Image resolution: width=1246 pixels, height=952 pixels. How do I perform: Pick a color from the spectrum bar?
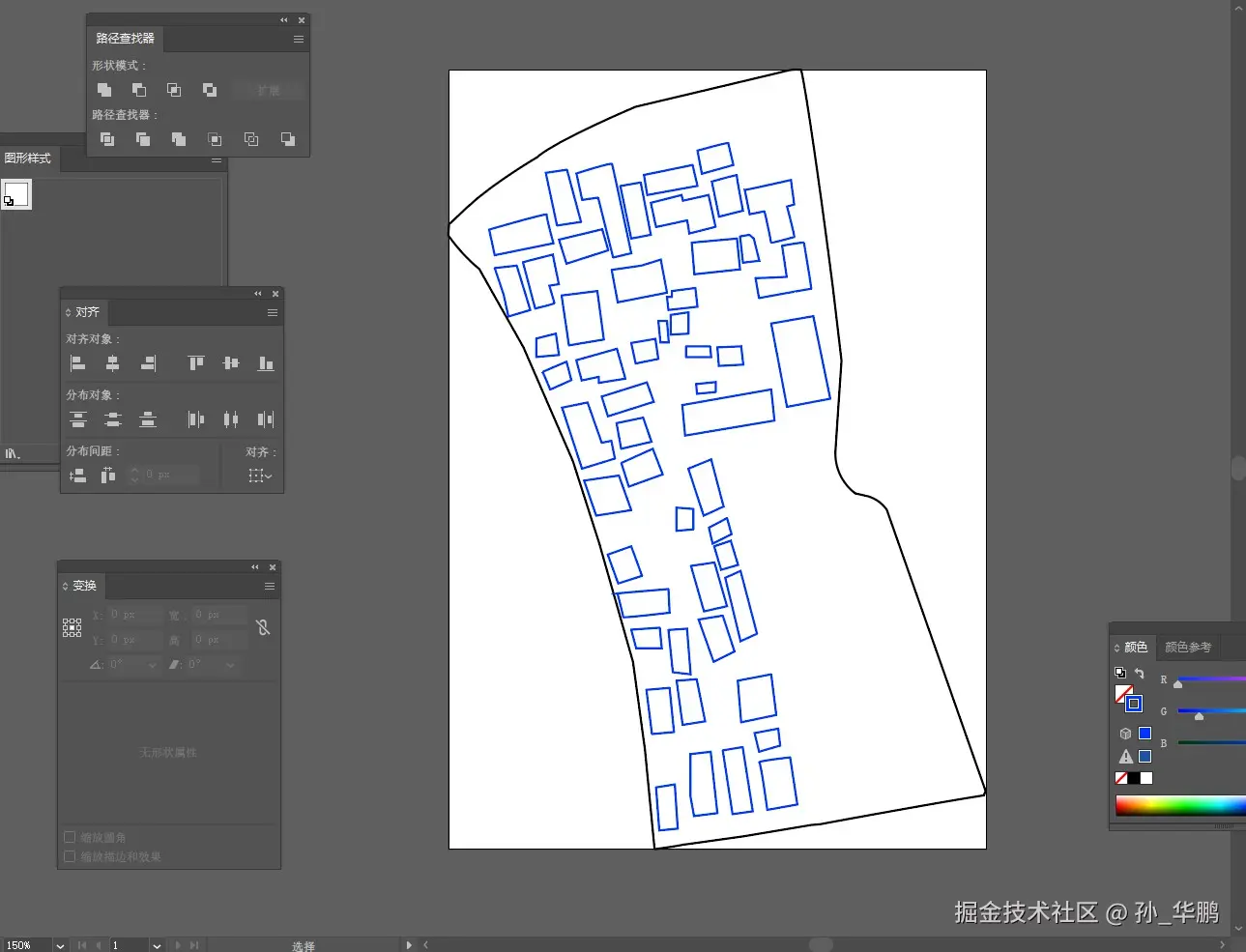[1180, 805]
